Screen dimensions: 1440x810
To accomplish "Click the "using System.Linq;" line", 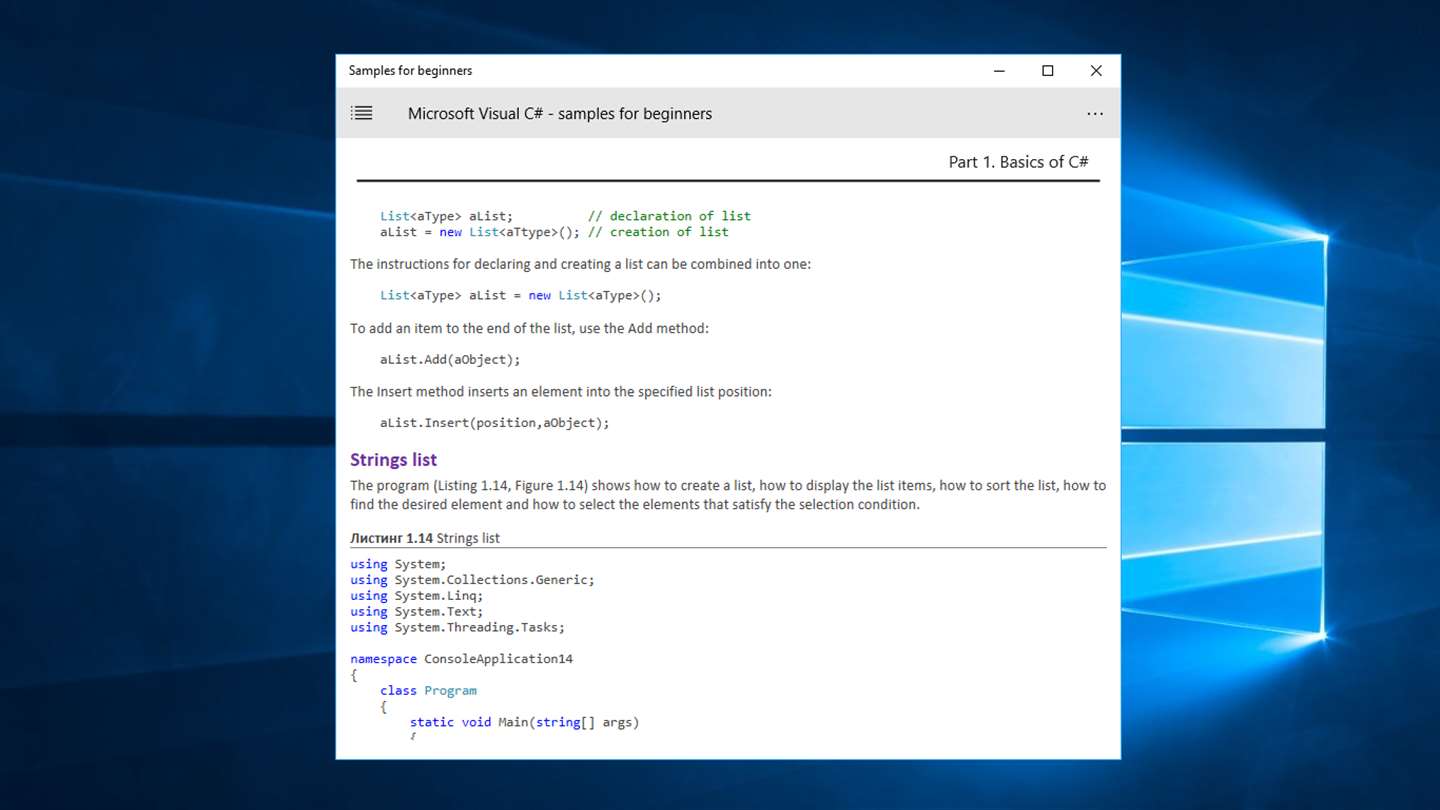I will [416, 596].
